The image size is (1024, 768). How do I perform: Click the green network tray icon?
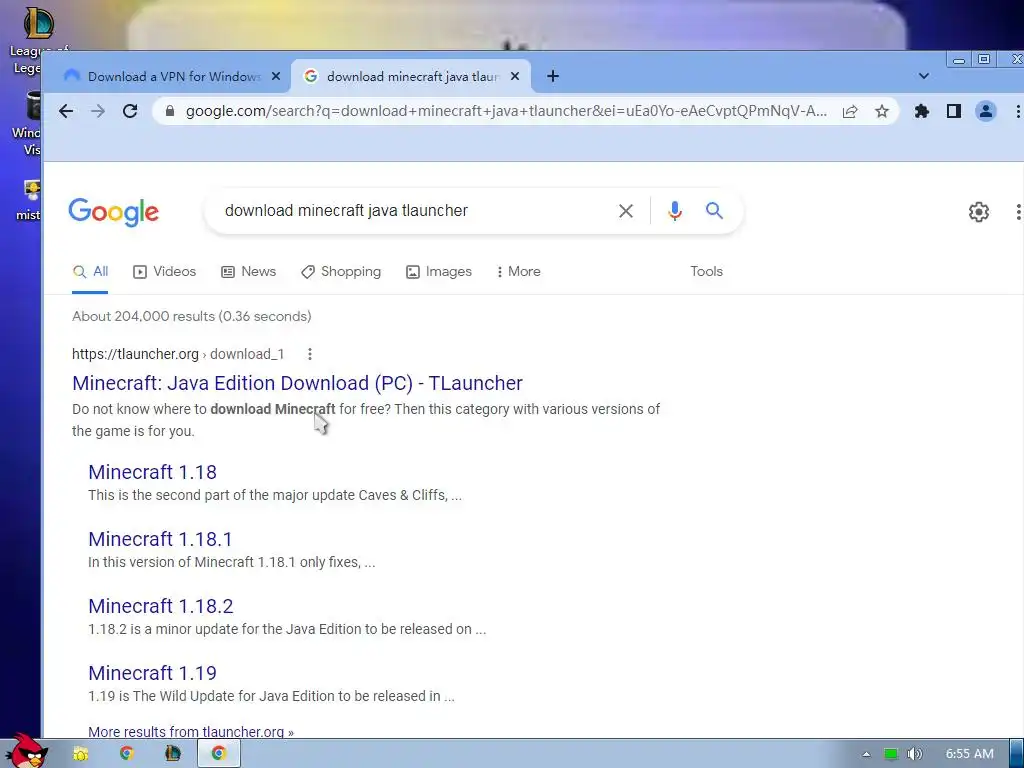tap(891, 754)
